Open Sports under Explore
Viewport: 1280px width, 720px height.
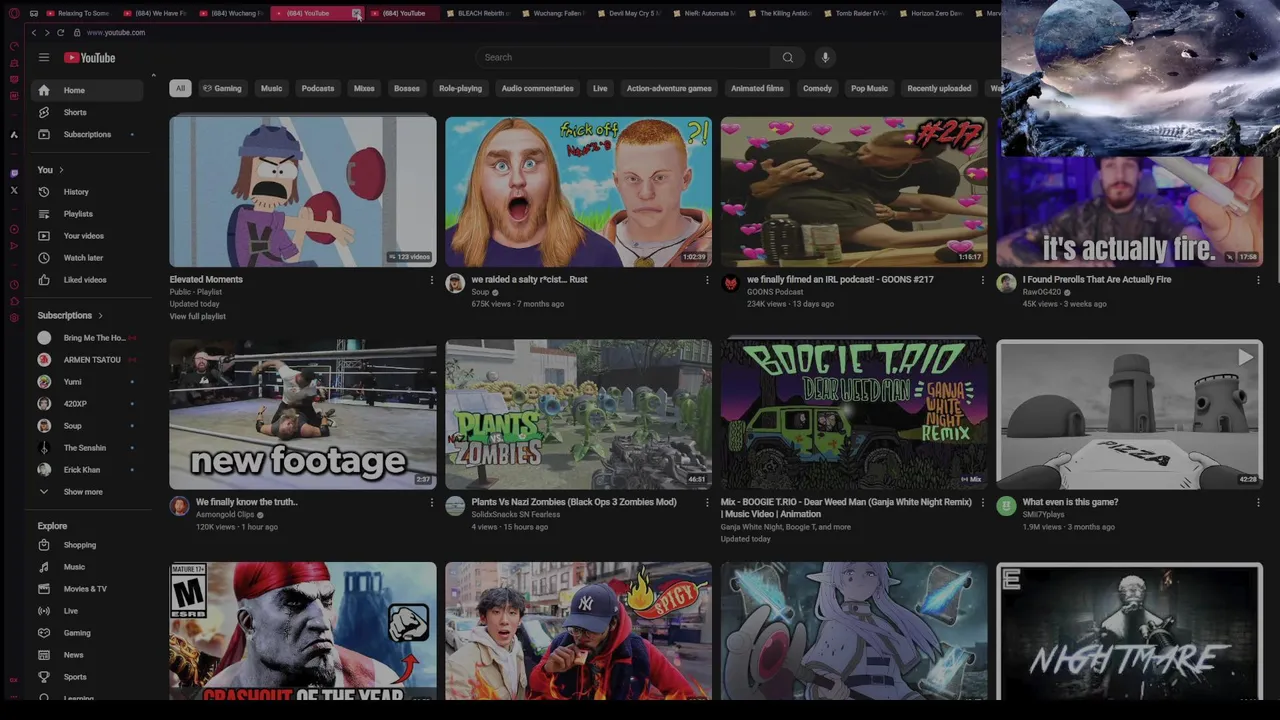coord(87,677)
